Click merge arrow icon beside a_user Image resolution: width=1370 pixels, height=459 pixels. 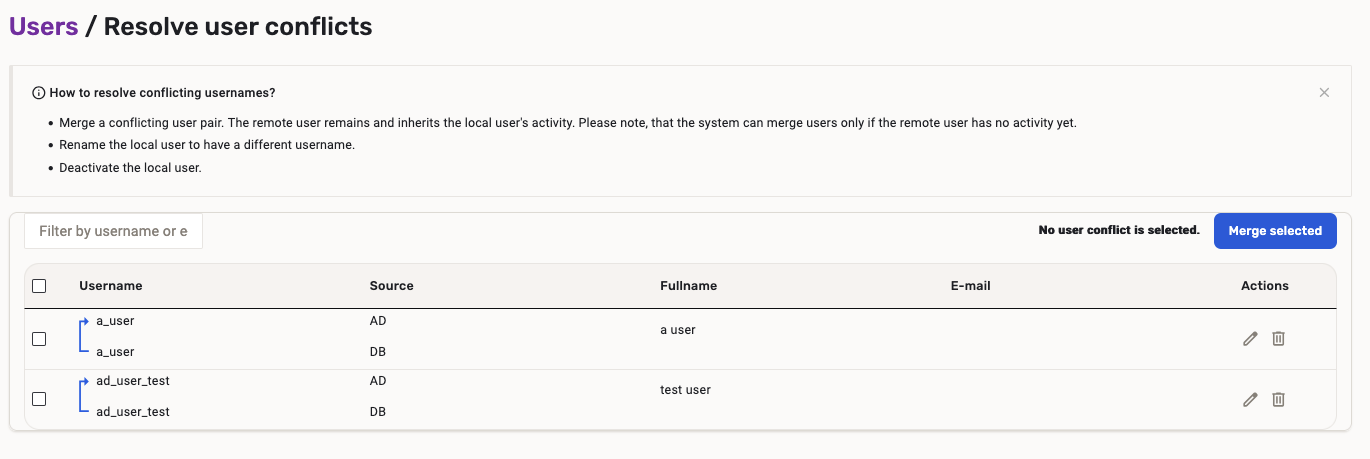point(83,336)
